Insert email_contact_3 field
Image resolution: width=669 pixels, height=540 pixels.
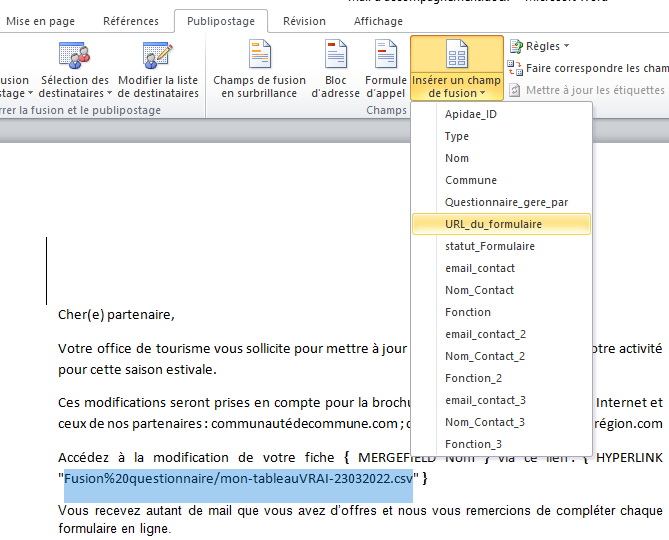[x=501, y=400]
